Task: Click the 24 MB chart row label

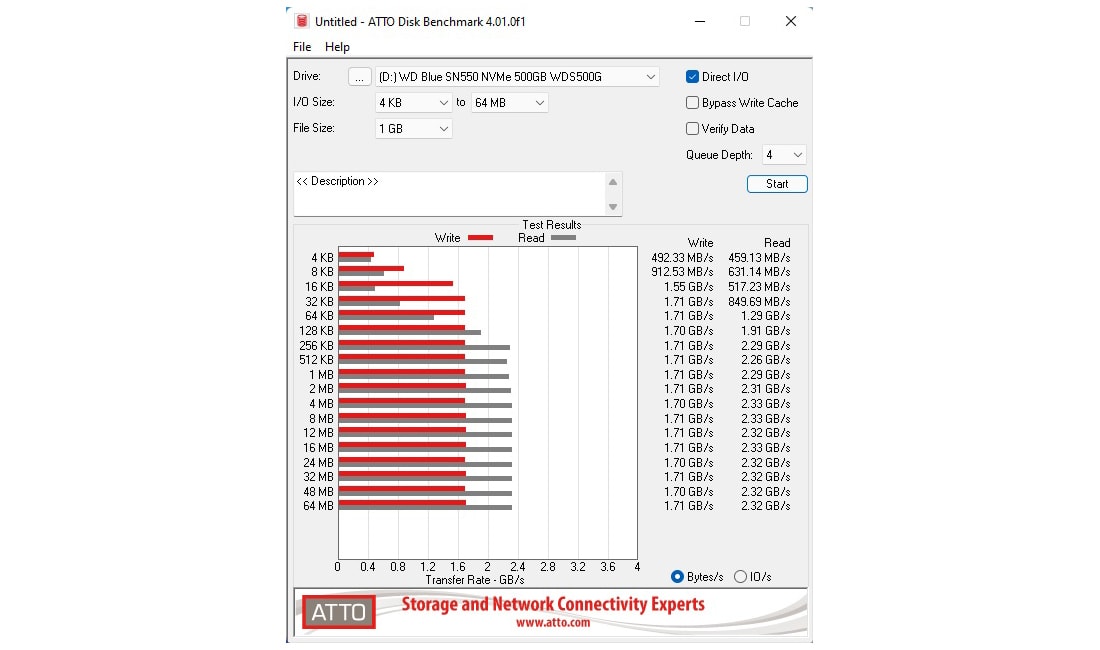Action: tap(318, 463)
